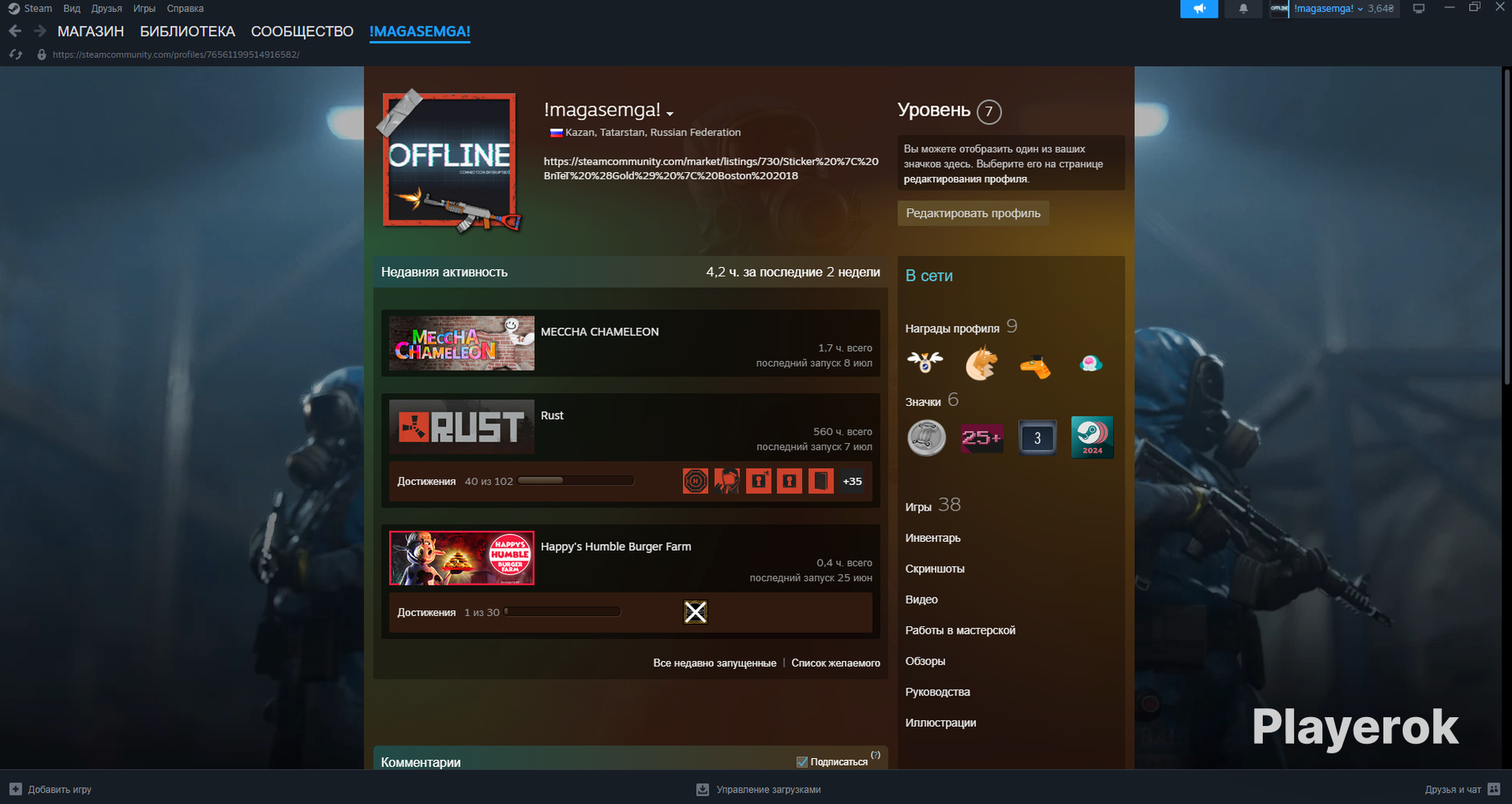Screen dimensions: 1512x804
Task: Click the second Rust achievement icon
Action: (x=727, y=481)
